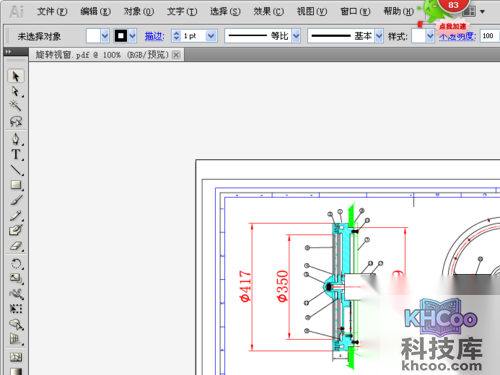Viewport: 500px width, 375px height.
Task: Select the Selection tool black arrow
Action: pos(16,76)
